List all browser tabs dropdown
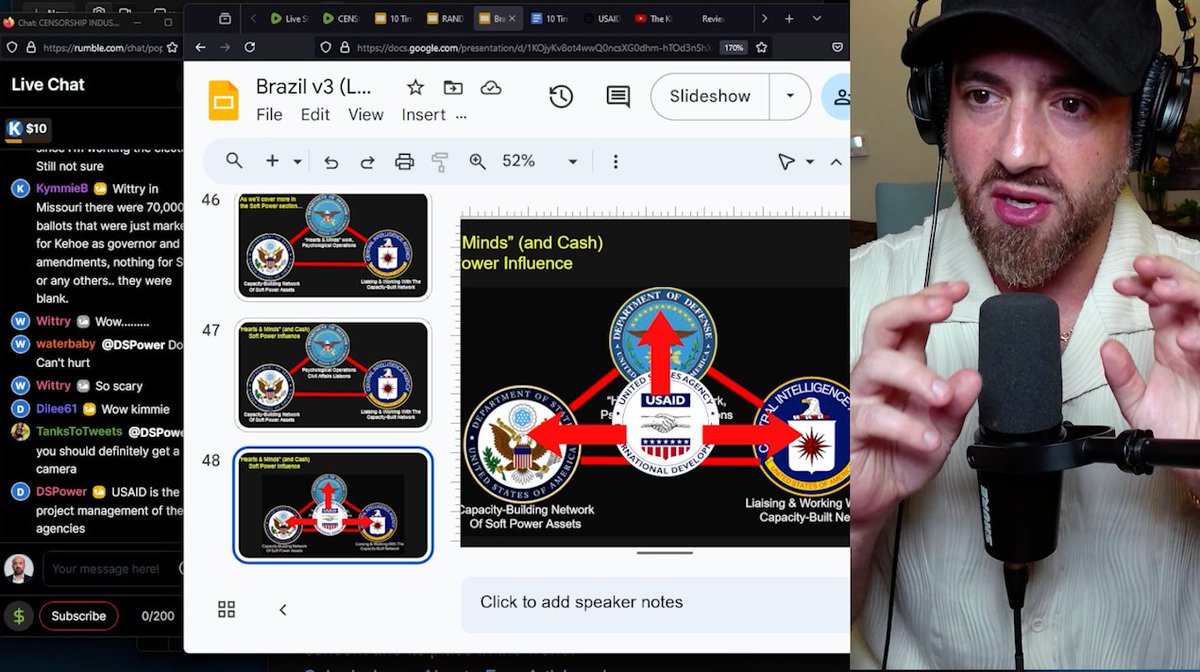The width and height of the screenshot is (1200, 672). 817,18
